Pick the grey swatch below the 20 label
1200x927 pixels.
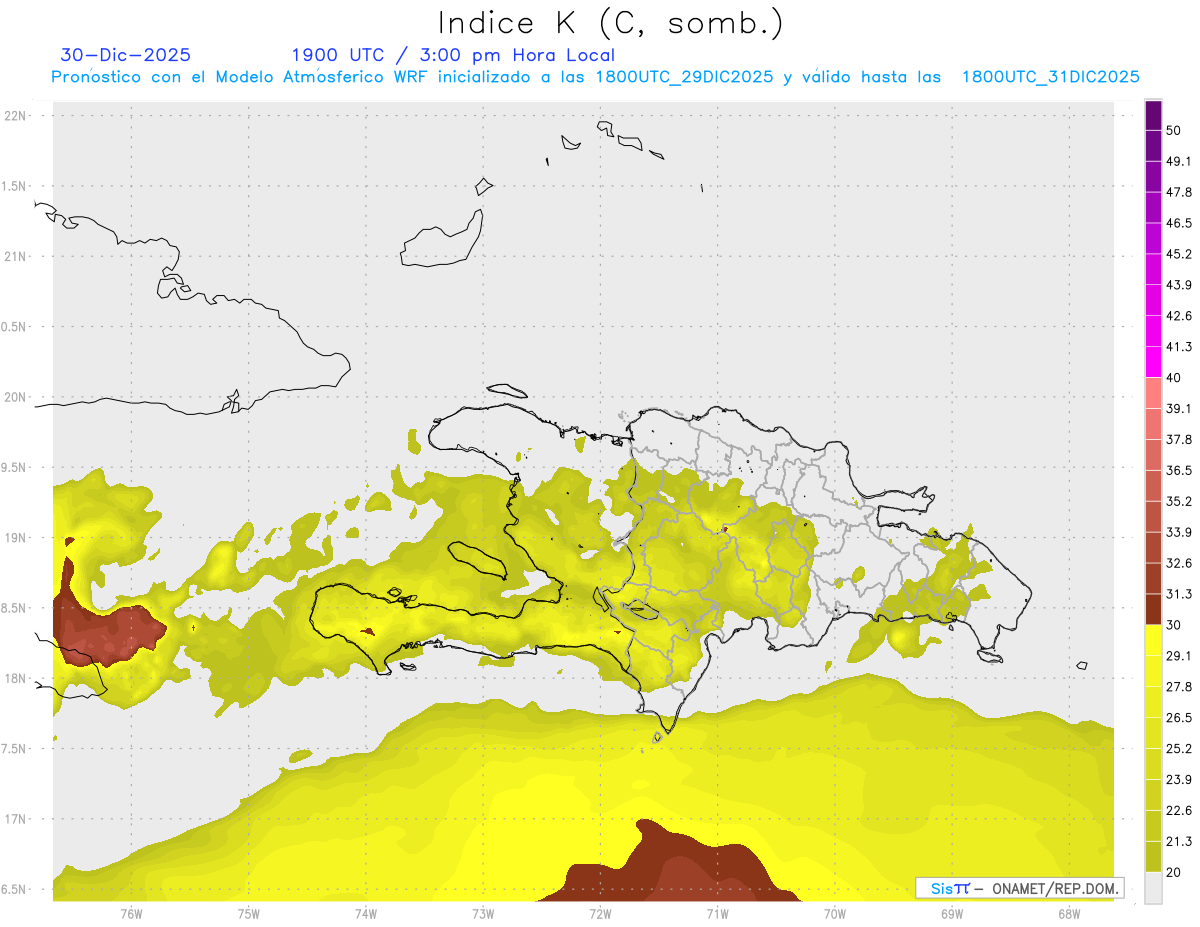[x=1153, y=887]
